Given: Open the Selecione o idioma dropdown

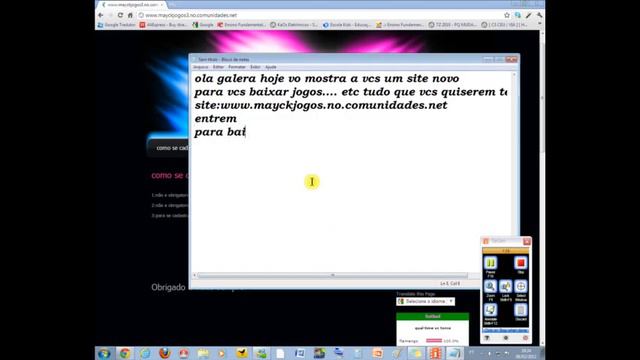Looking at the screenshot, I should pyautogui.click(x=425, y=301).
